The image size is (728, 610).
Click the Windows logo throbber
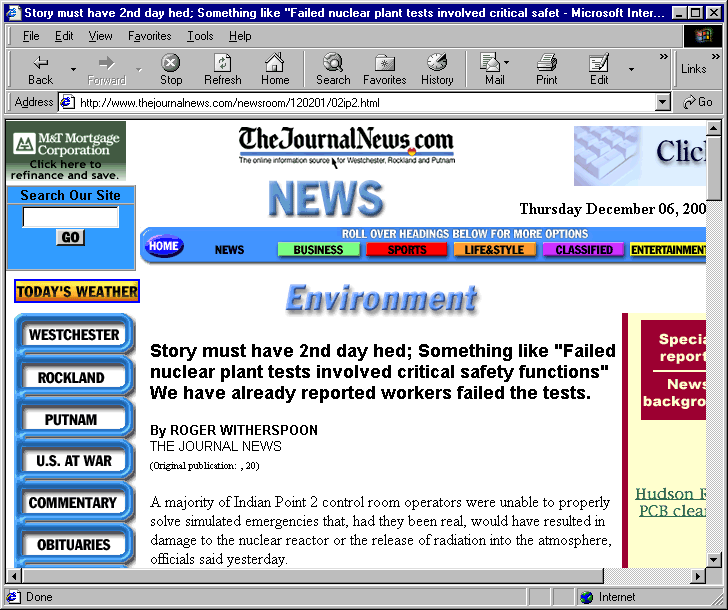tap(703, 36)
